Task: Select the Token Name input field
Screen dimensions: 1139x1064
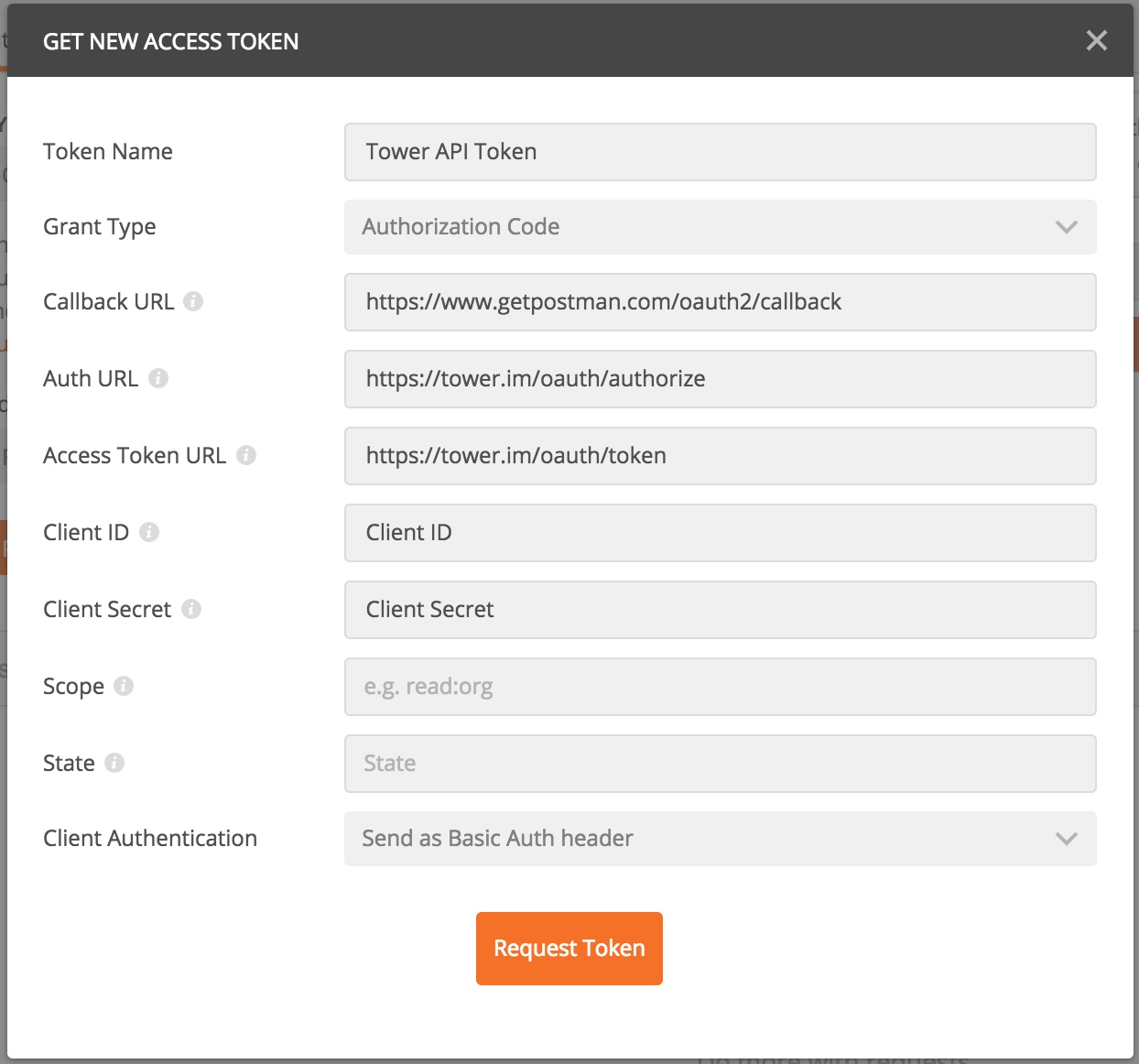Action: (720, 152)
